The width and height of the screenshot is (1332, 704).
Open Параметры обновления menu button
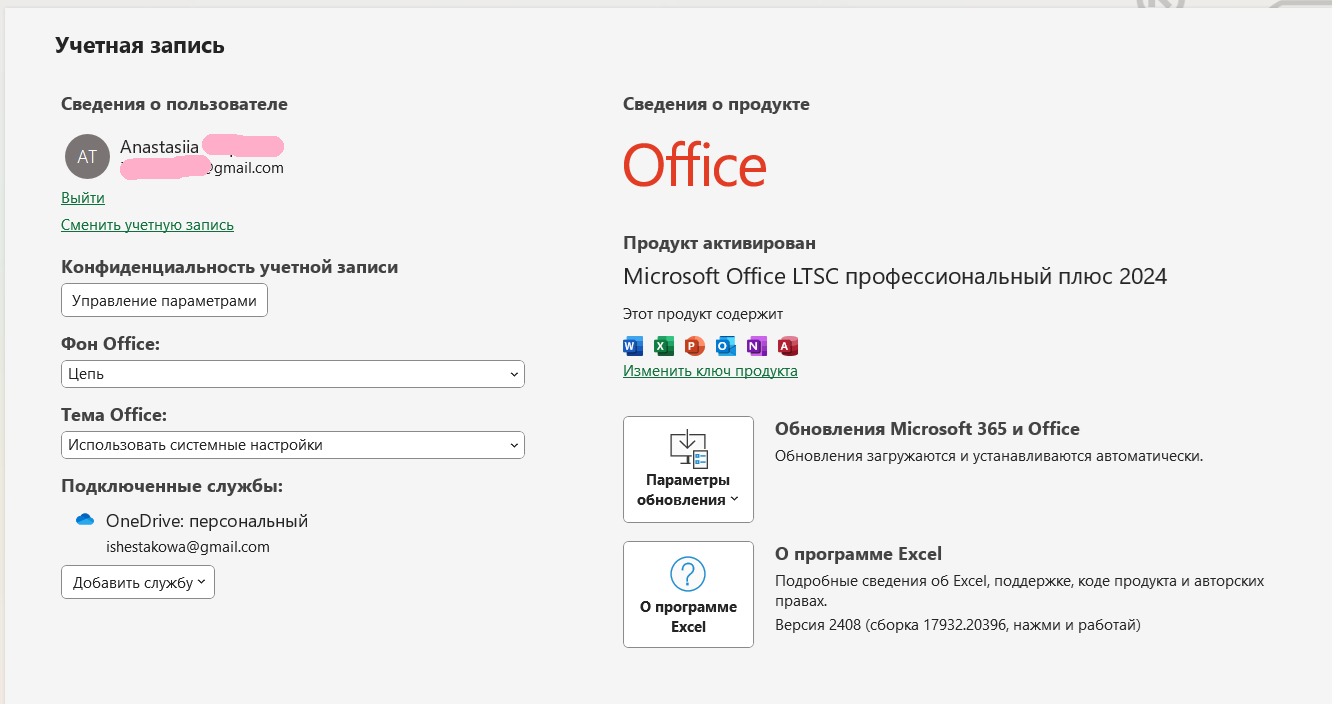pyautogui.click(x=688, y=469)
